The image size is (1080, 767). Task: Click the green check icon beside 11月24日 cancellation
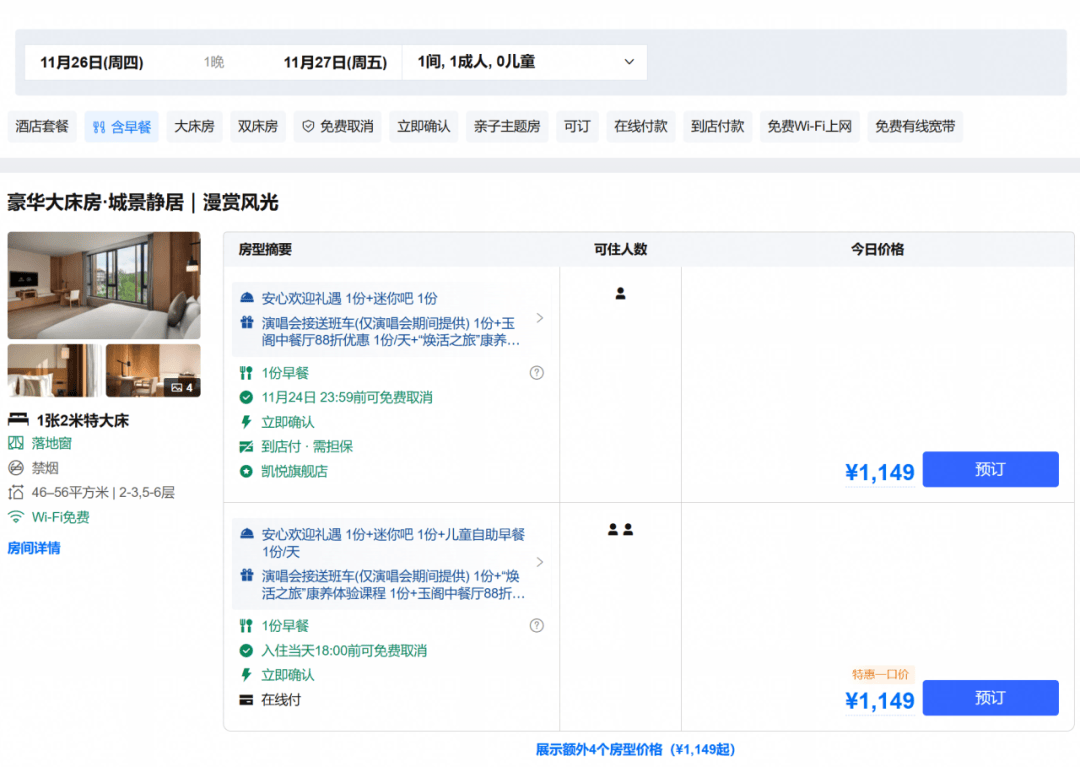coord(246,397)
